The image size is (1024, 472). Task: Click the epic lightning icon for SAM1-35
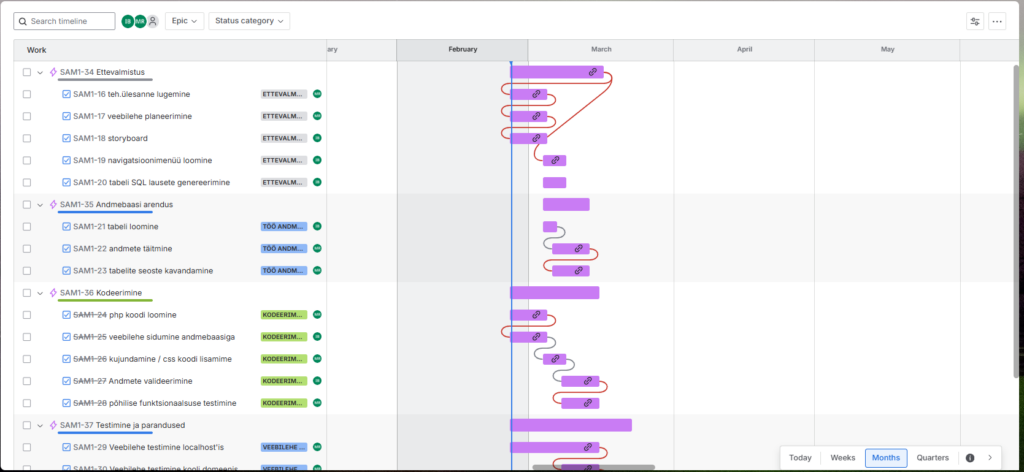[x=53, y=205]
